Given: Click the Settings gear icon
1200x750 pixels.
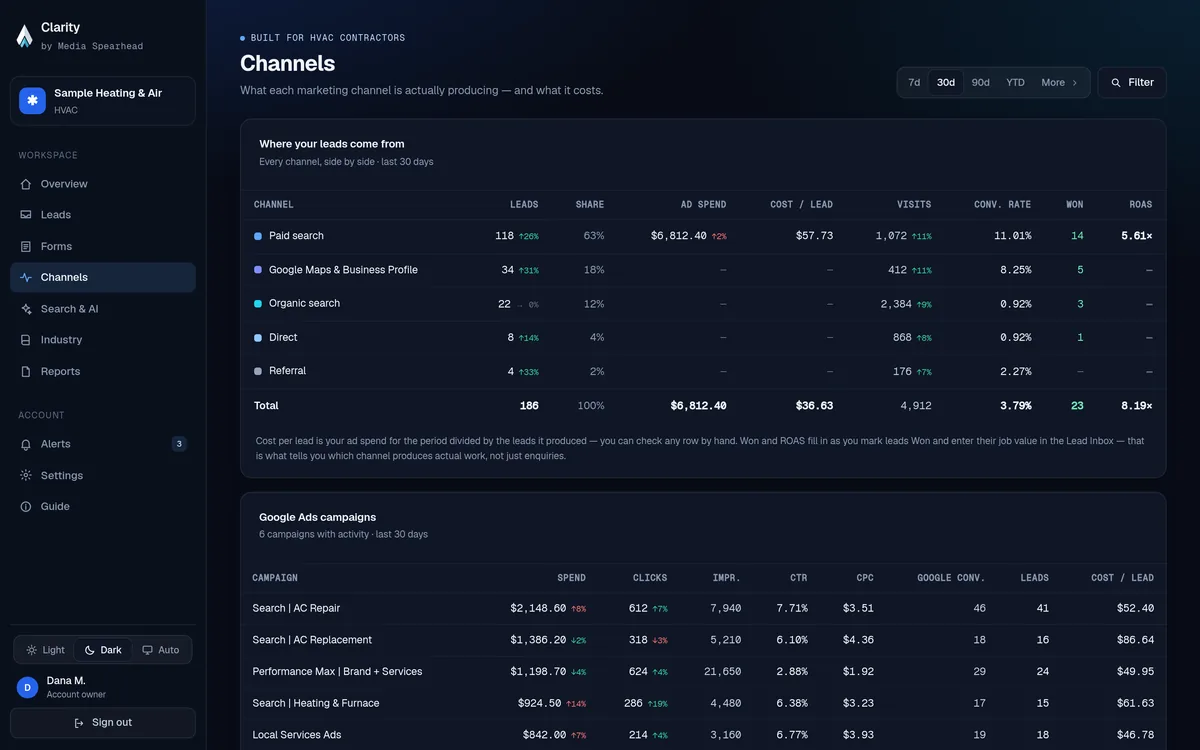Looking at the screenshot, I should click(26, 475).
